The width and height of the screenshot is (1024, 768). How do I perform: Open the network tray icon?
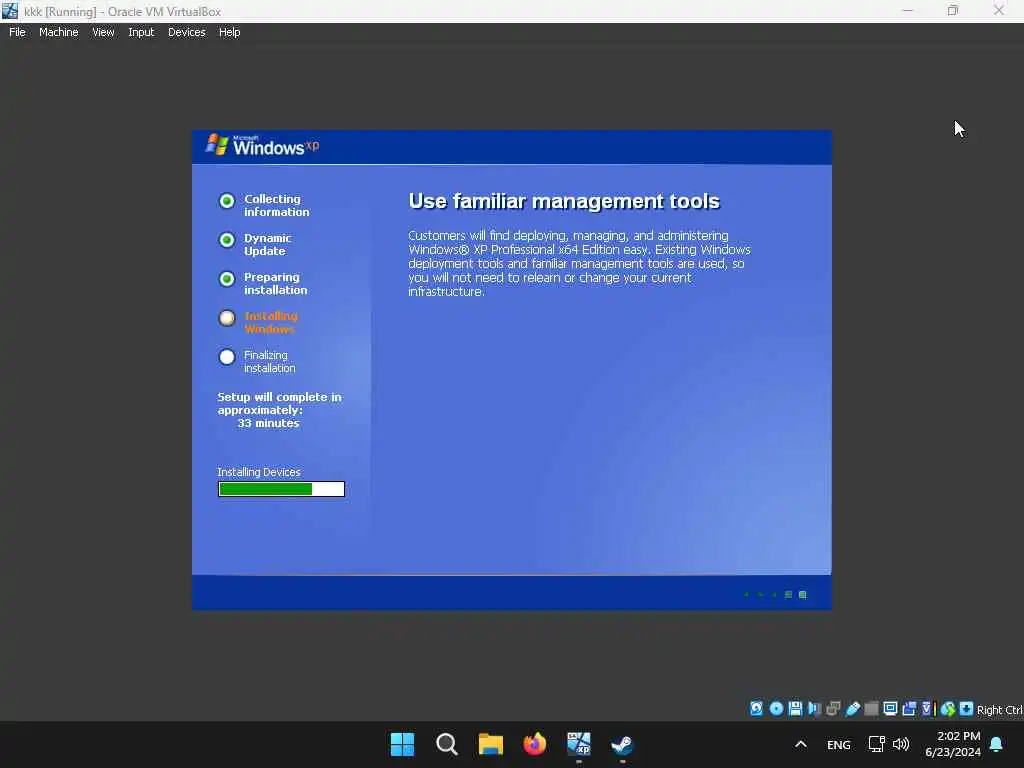point(876,744)
